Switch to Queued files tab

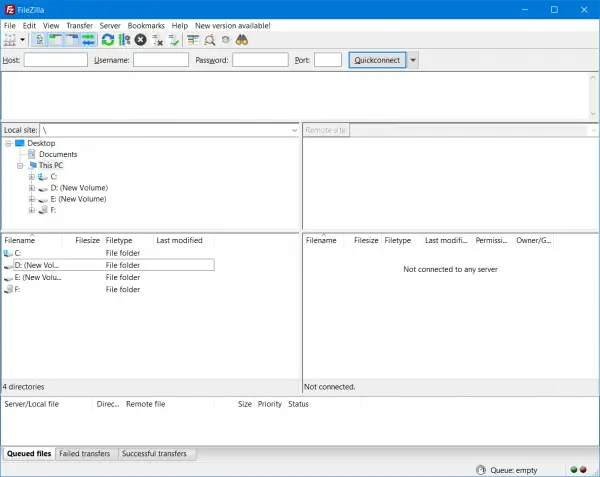tap(29, 454)
